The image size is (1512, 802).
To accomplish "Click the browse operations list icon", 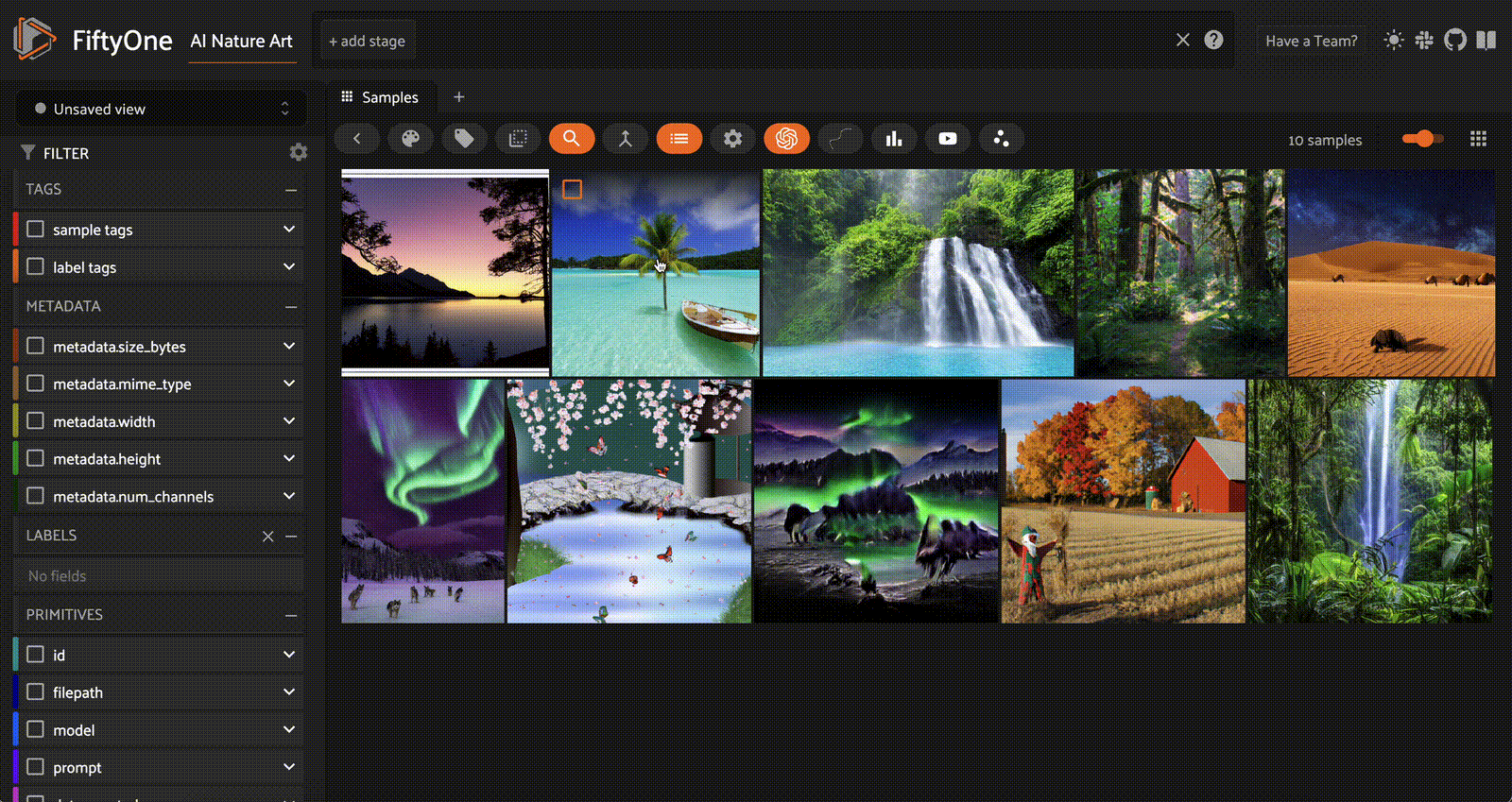I will point(679,139).
